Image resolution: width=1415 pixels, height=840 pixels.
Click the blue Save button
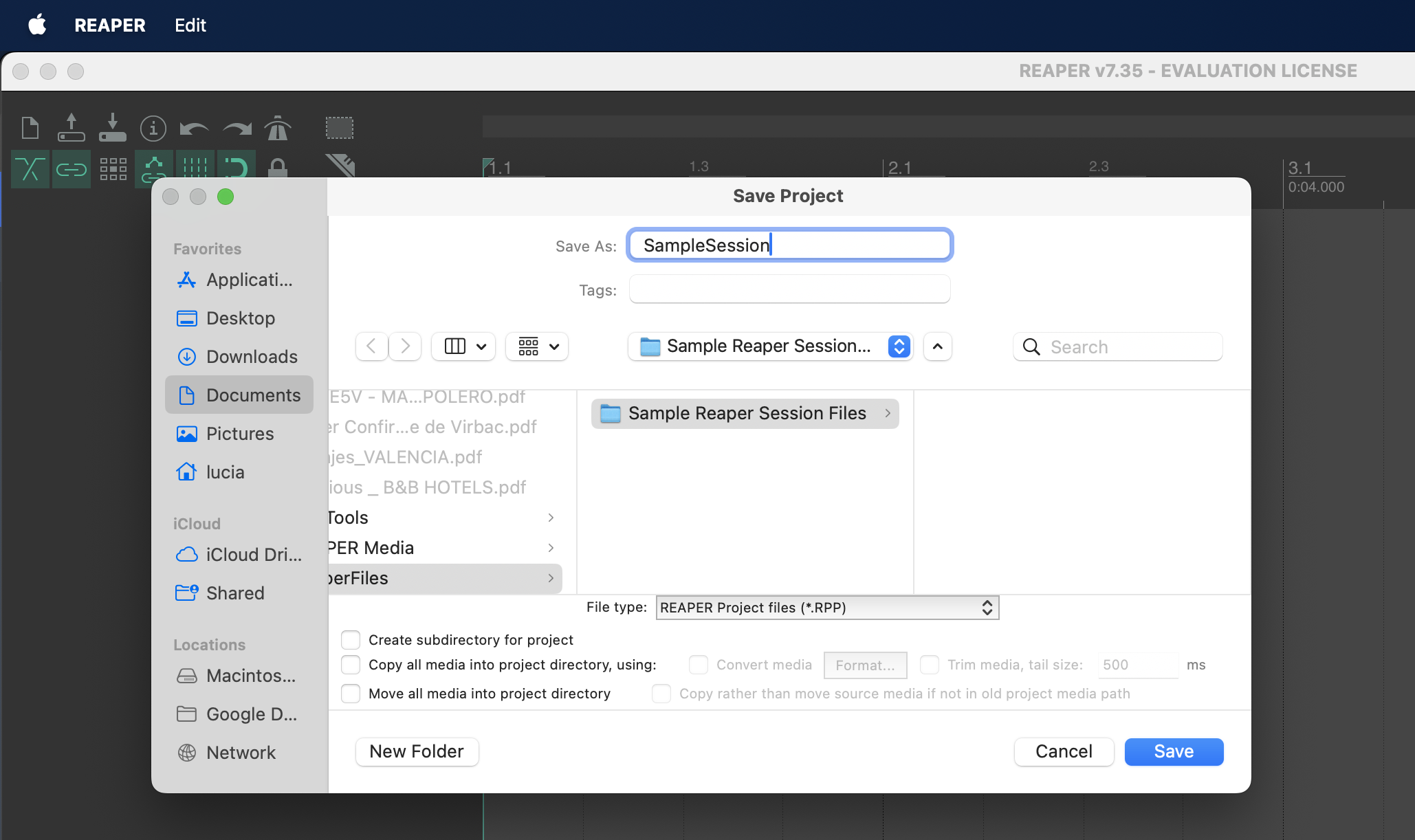click(x=1173, y=751)
